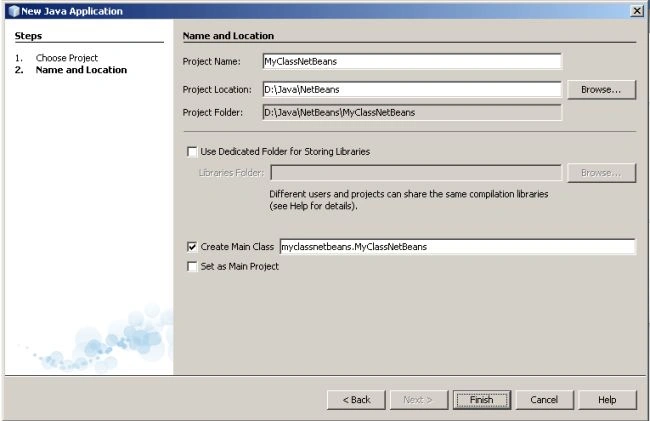This screenshot has height=421, width=650.
Task: Click the Project Folder field
Action: (412, 112)
